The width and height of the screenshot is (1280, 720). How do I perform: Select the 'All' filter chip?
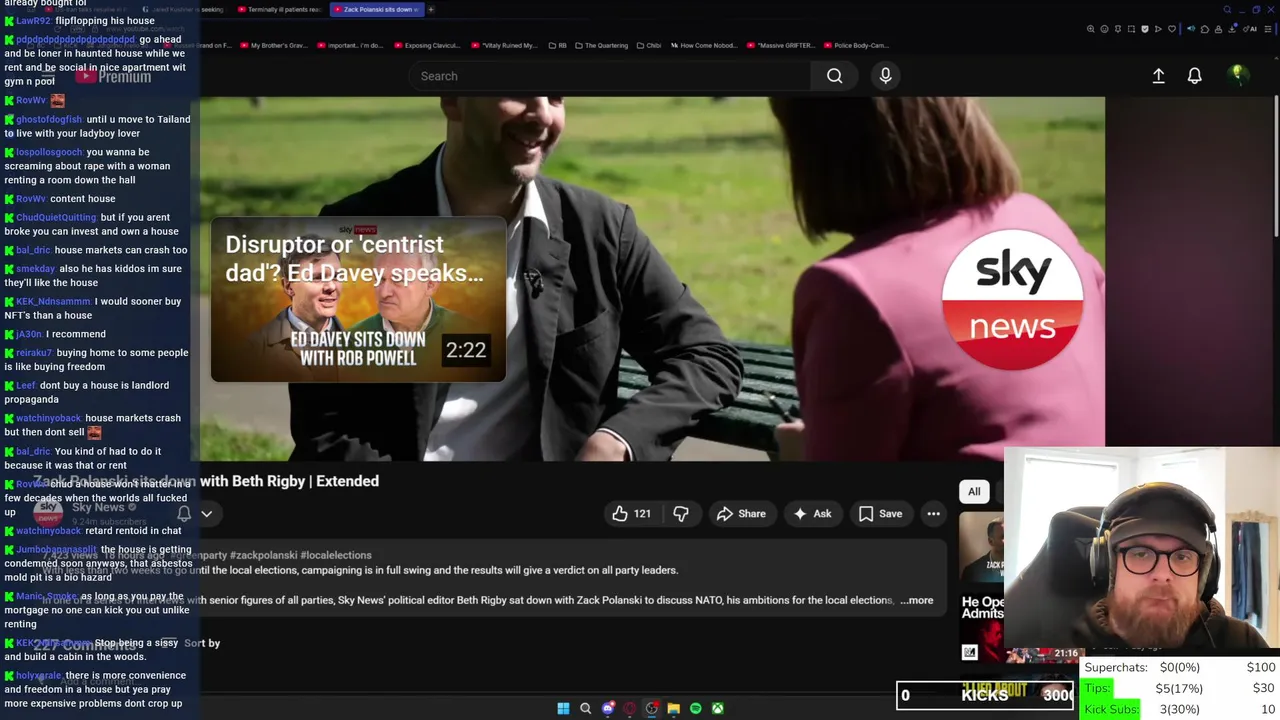click(974, 491)
